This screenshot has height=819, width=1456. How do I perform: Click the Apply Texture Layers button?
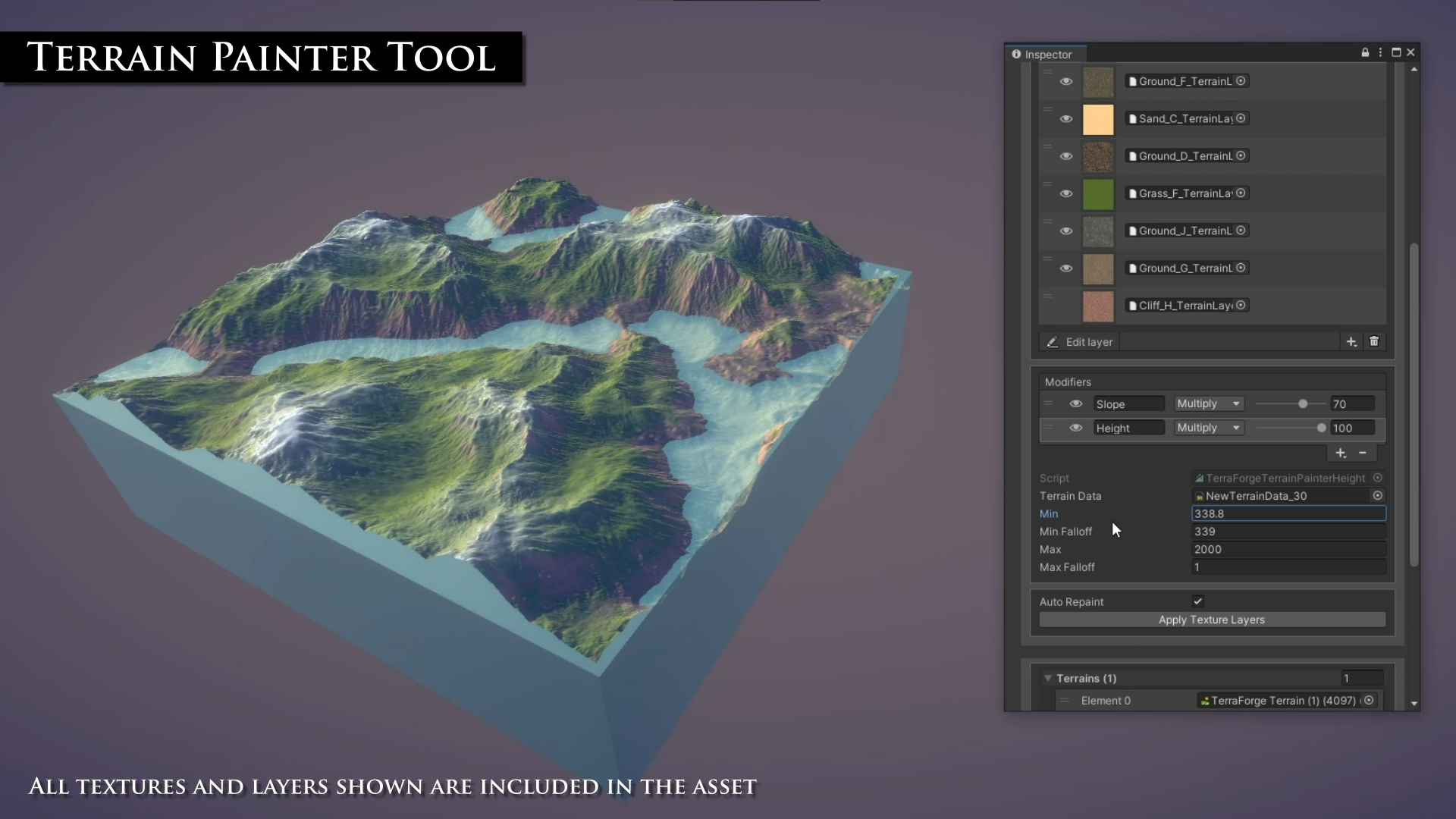point(1212,620)
